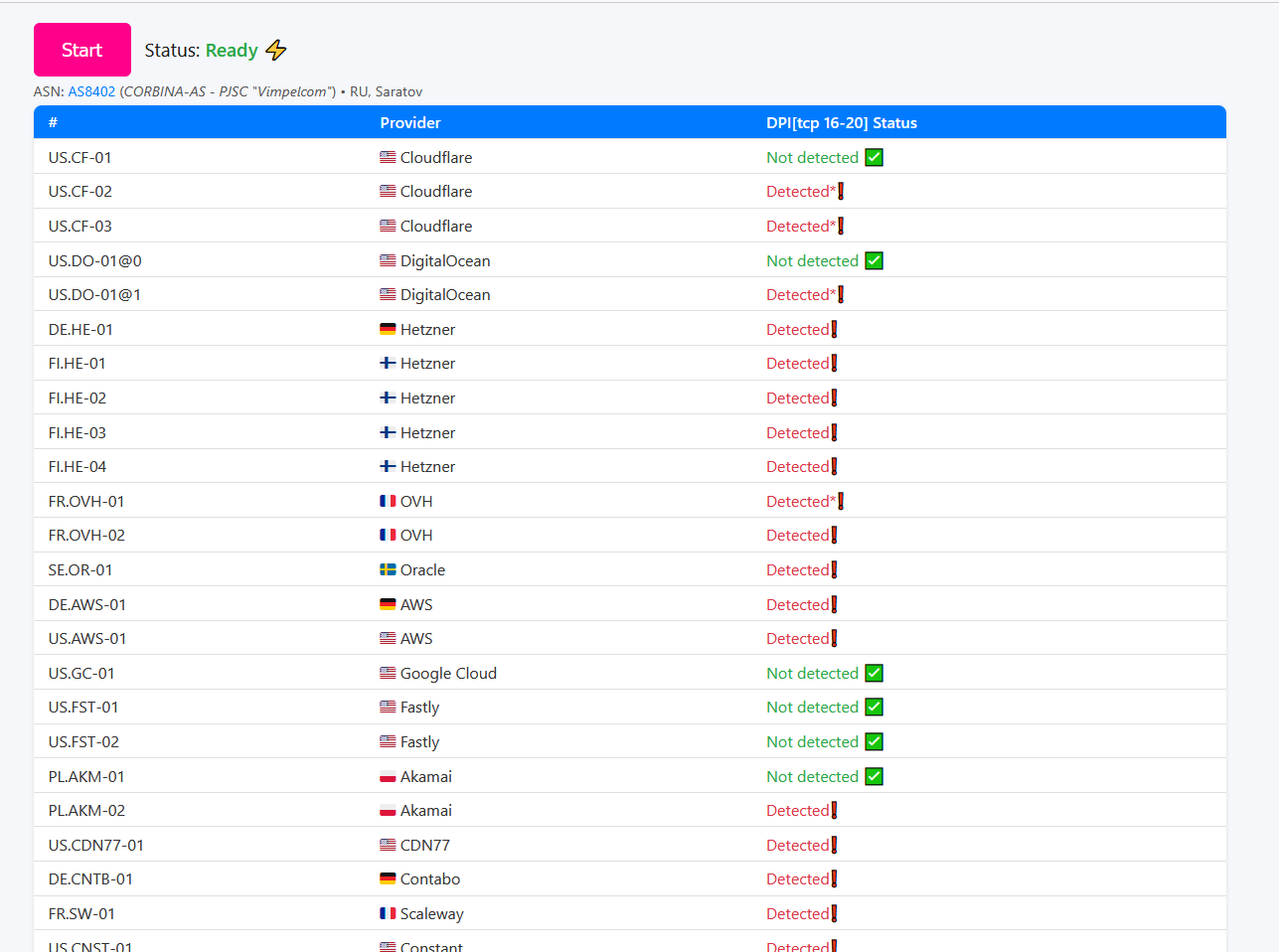Click the Detected status text for DE.CNTB-01
This screenshot has width=1279, height=952.
pos(797,878)
